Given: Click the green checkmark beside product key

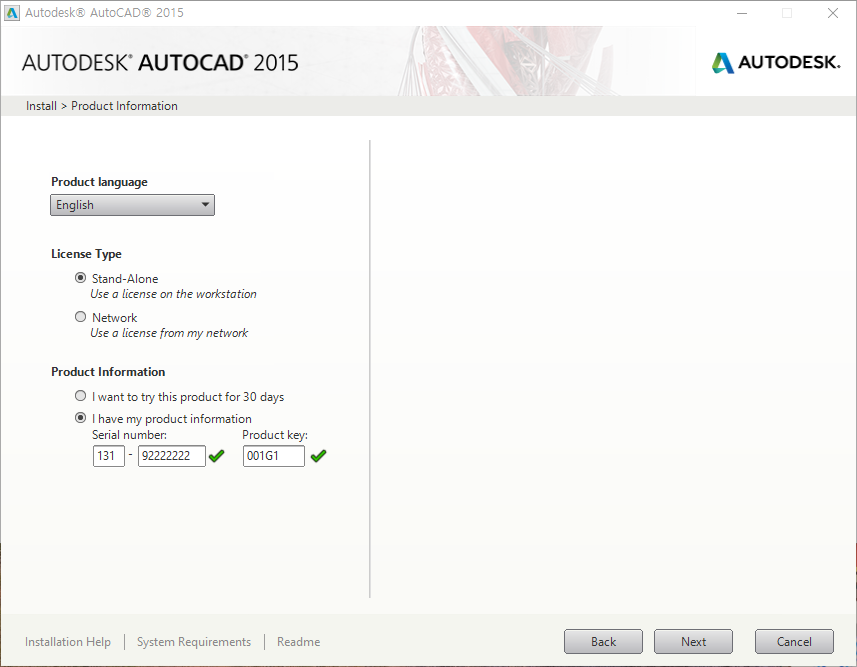Looking at the screenshot, I should (x=318, y=455).
